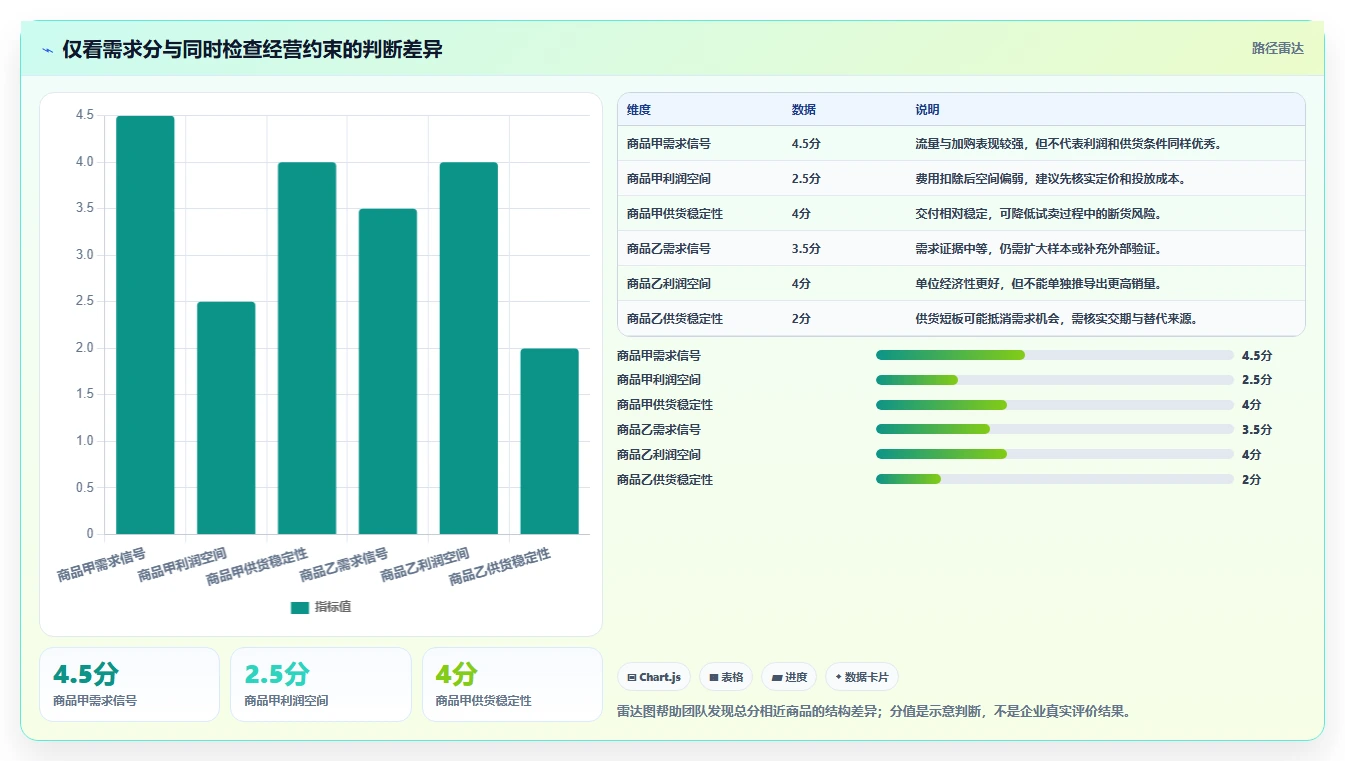Click the x-axis label 商品甲需求信号
This screenshot has height=761, width=1345.
101,565
